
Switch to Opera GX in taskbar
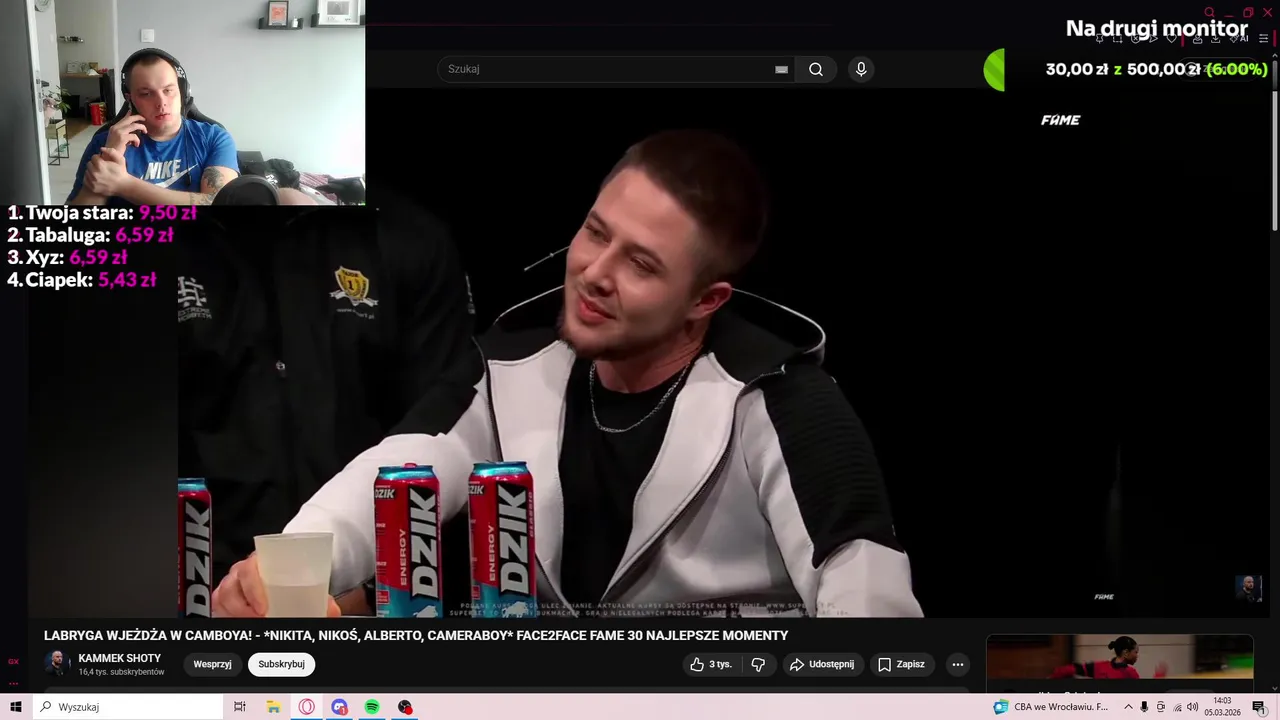click(x=307, y=707)
